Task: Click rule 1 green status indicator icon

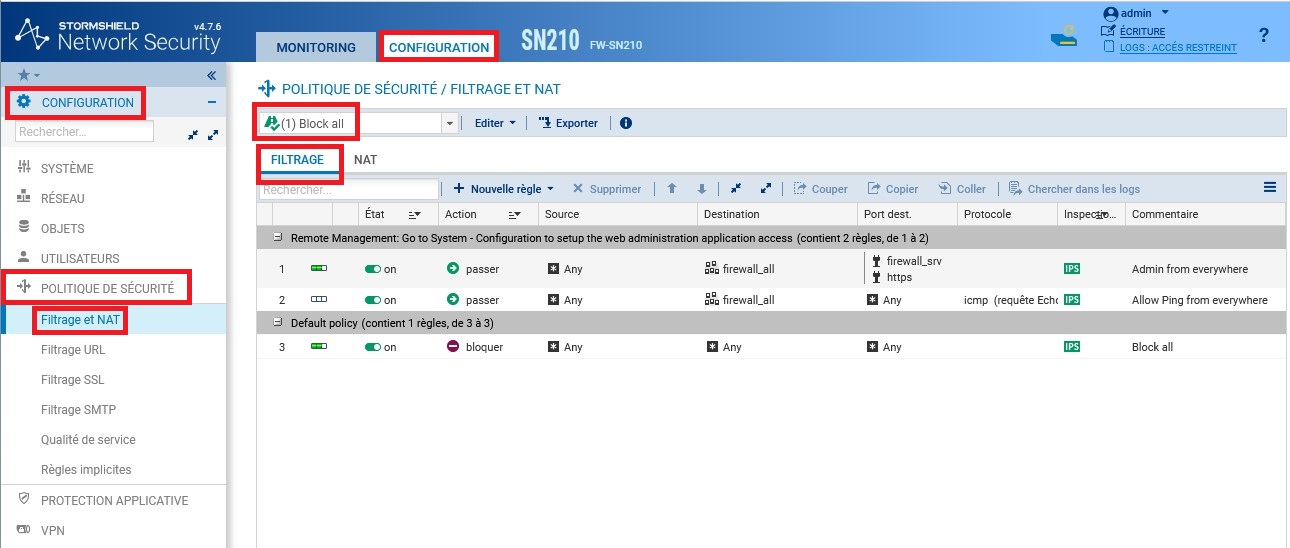Action: point(319,269)
